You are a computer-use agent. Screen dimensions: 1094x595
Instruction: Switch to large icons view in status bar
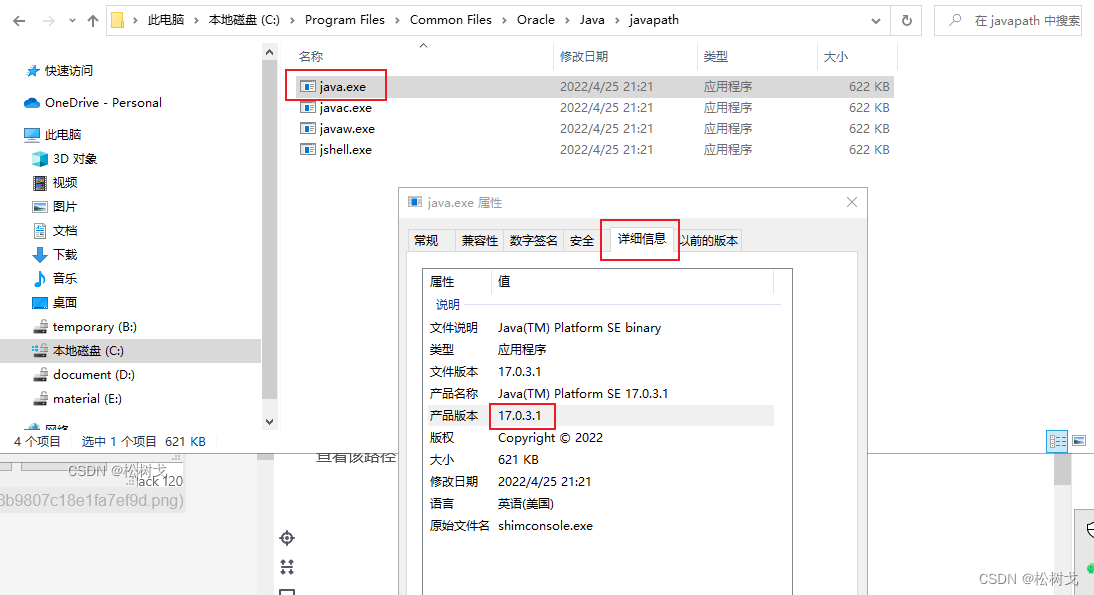(1079, 441)
